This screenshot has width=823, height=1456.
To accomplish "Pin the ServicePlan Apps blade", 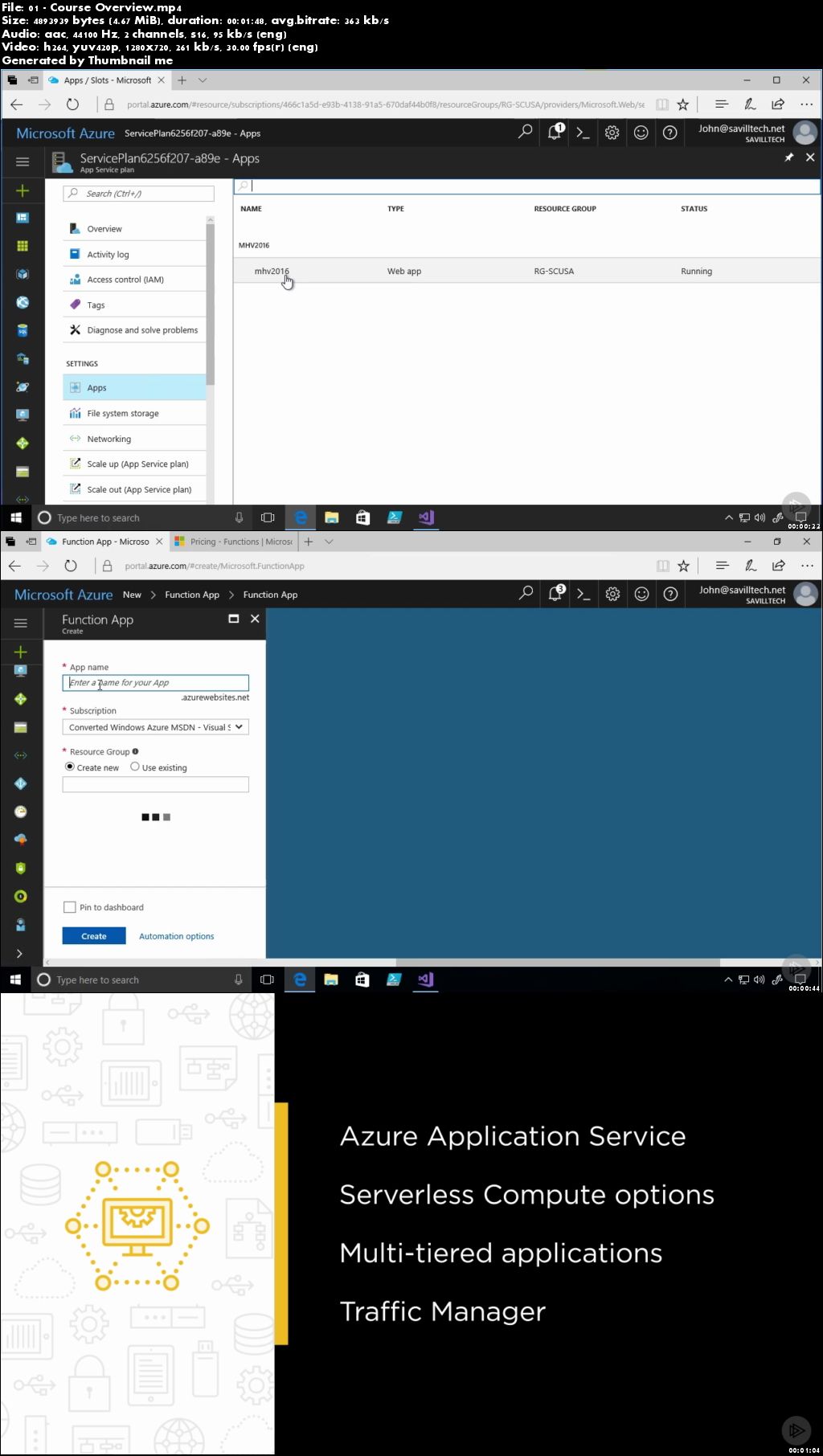I will point(789,157).
